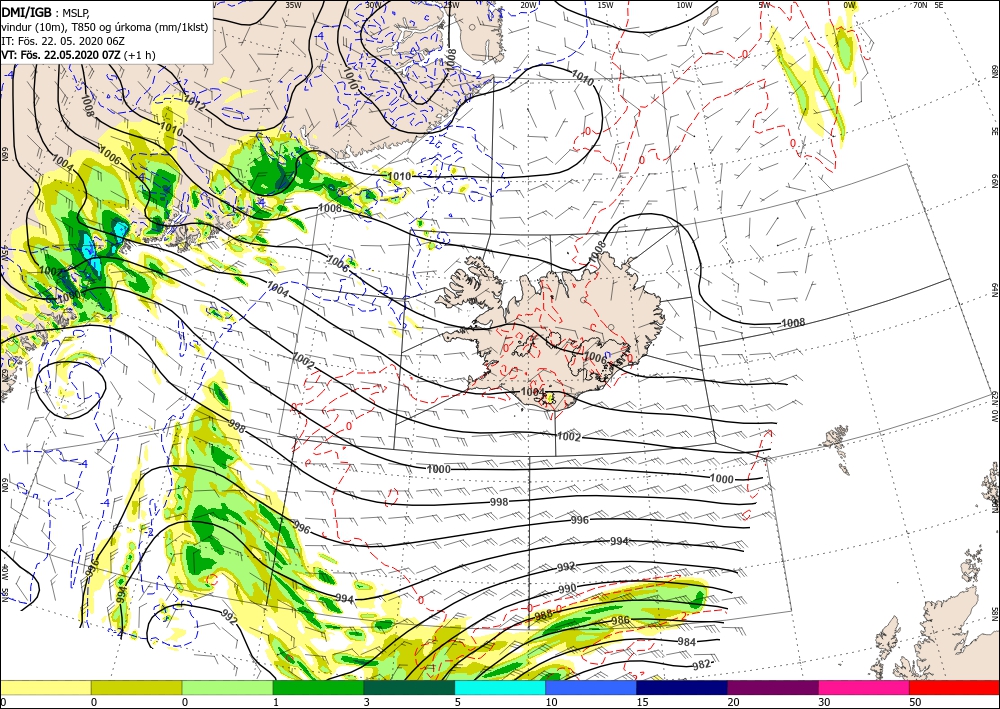The image size is (1000, 709).
Task: Click the legend value '50'
Action: [x=915, y=703]
